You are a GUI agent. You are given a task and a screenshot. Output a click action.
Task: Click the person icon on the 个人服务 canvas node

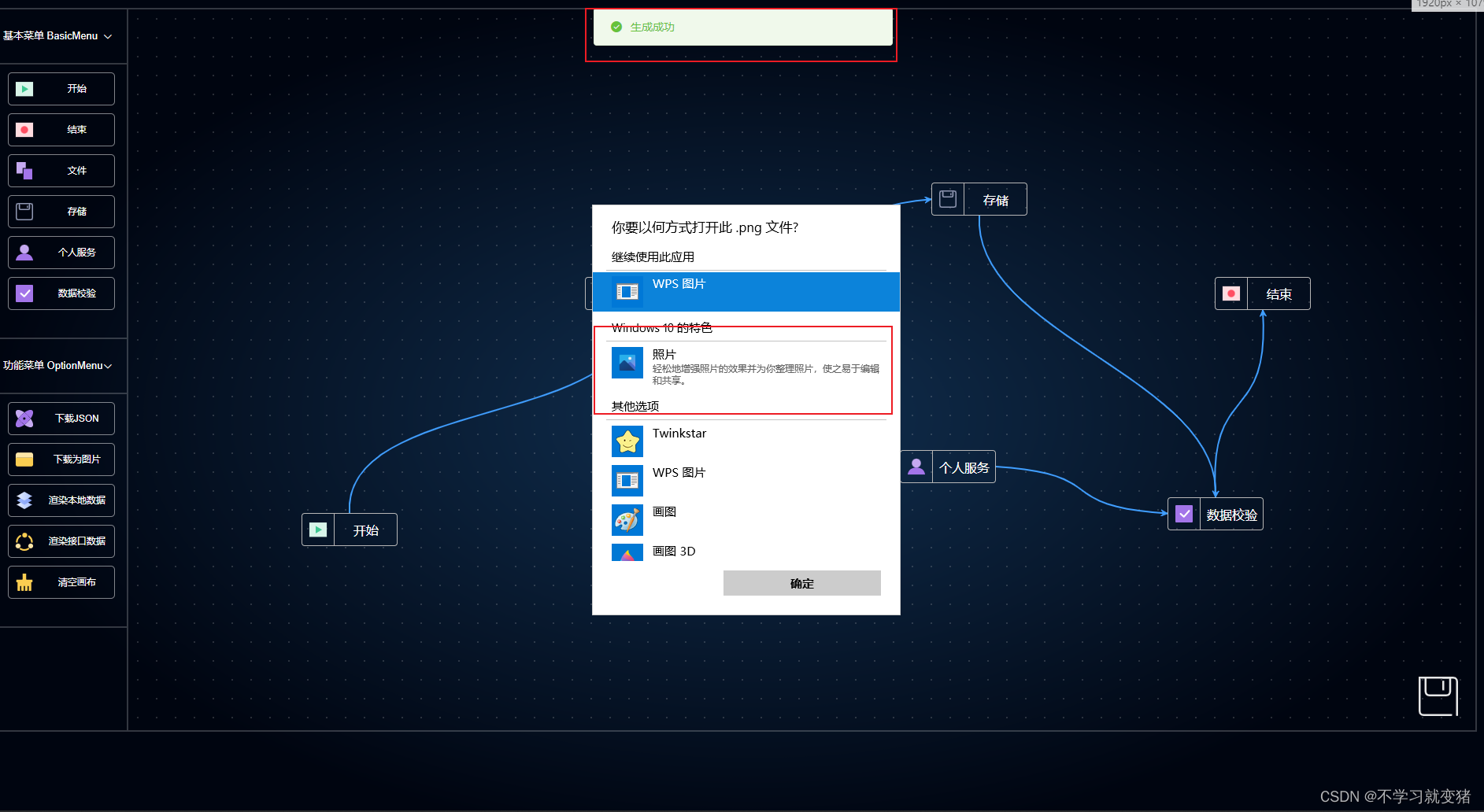[916, 467]
